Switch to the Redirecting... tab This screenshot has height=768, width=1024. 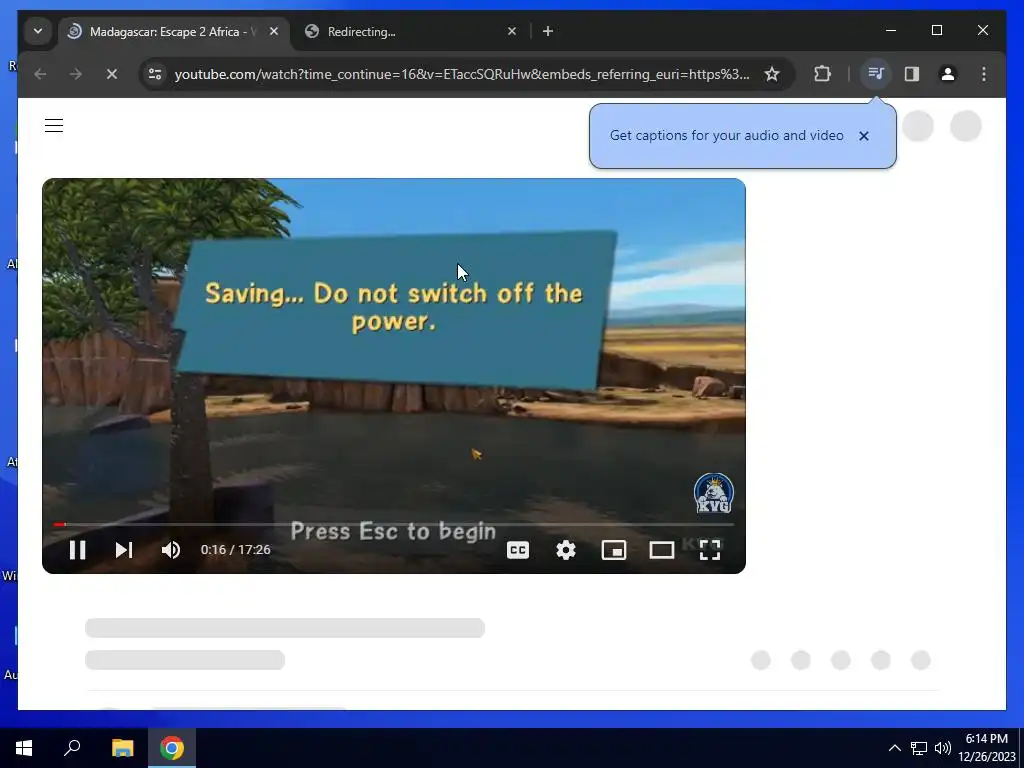pyautogui.click(x=413, y=31)
